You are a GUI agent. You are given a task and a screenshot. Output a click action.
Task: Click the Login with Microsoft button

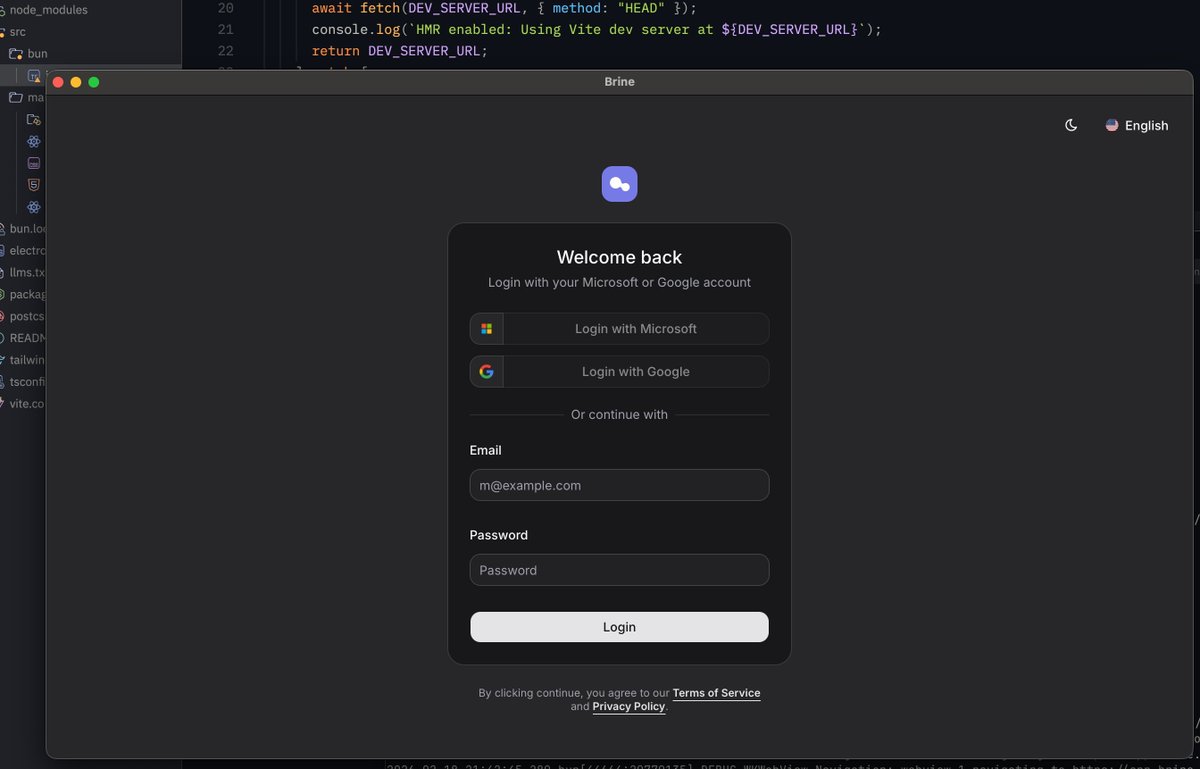click(x=619, y=328)
